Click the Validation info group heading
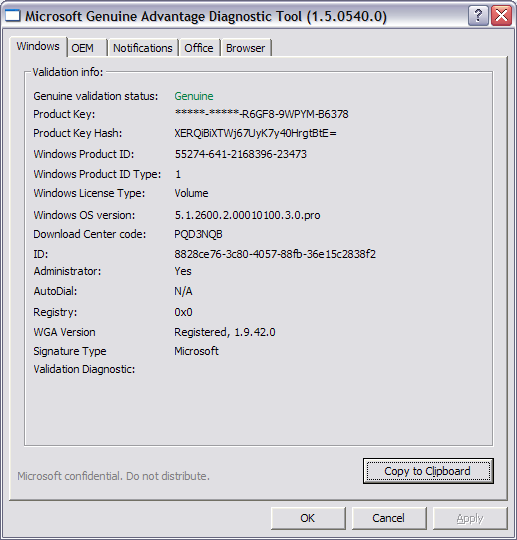 coord(68,72)
